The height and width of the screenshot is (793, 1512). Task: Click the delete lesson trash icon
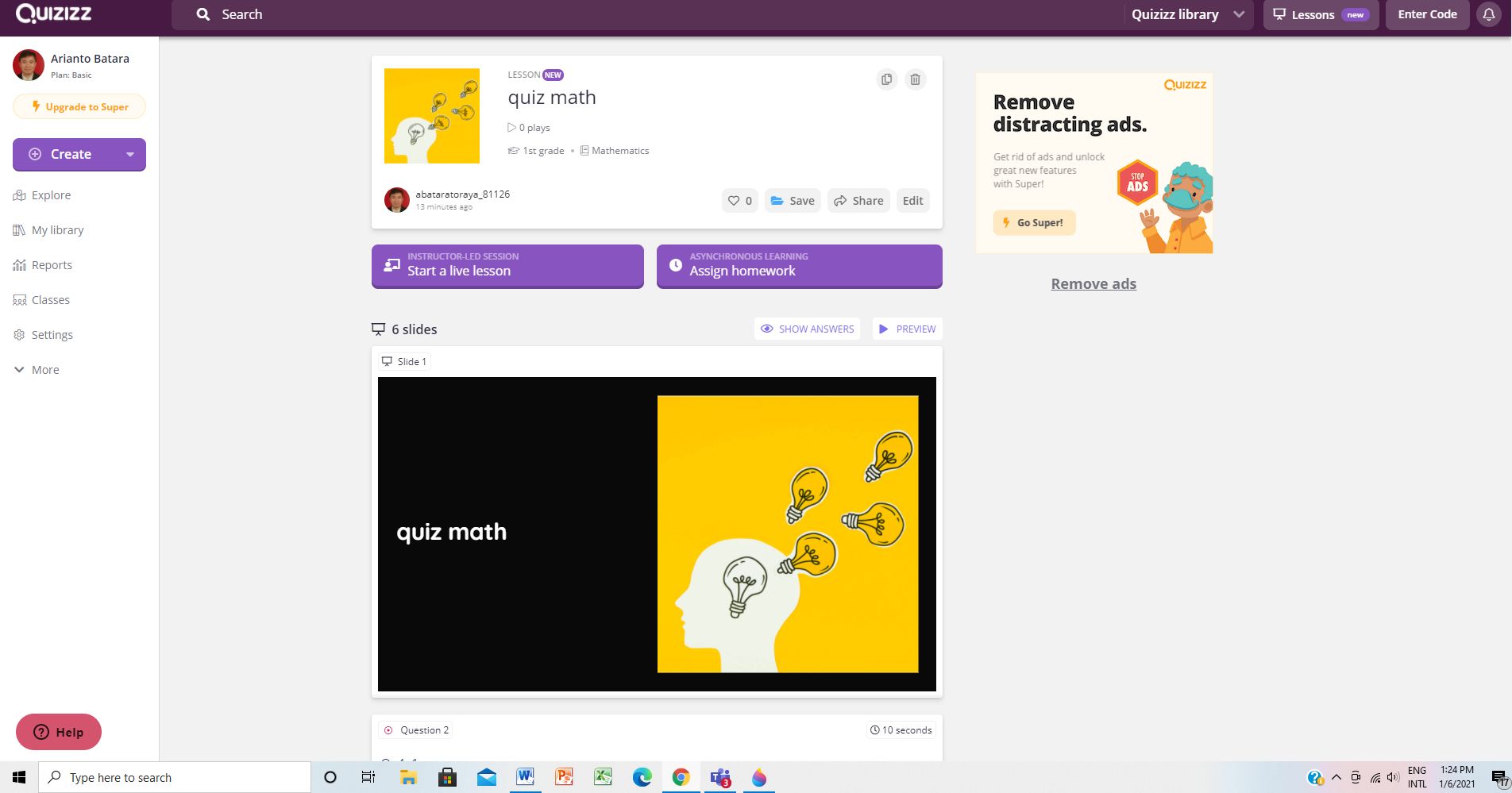click(916, 79)
